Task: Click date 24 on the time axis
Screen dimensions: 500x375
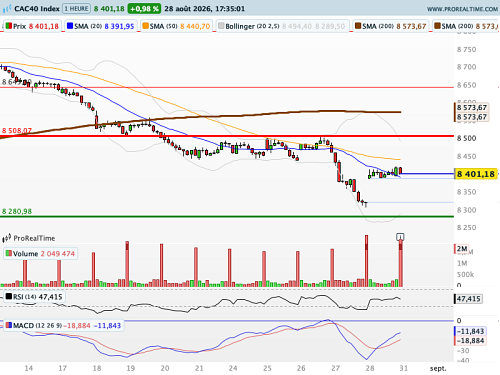Action: (233, 368)
